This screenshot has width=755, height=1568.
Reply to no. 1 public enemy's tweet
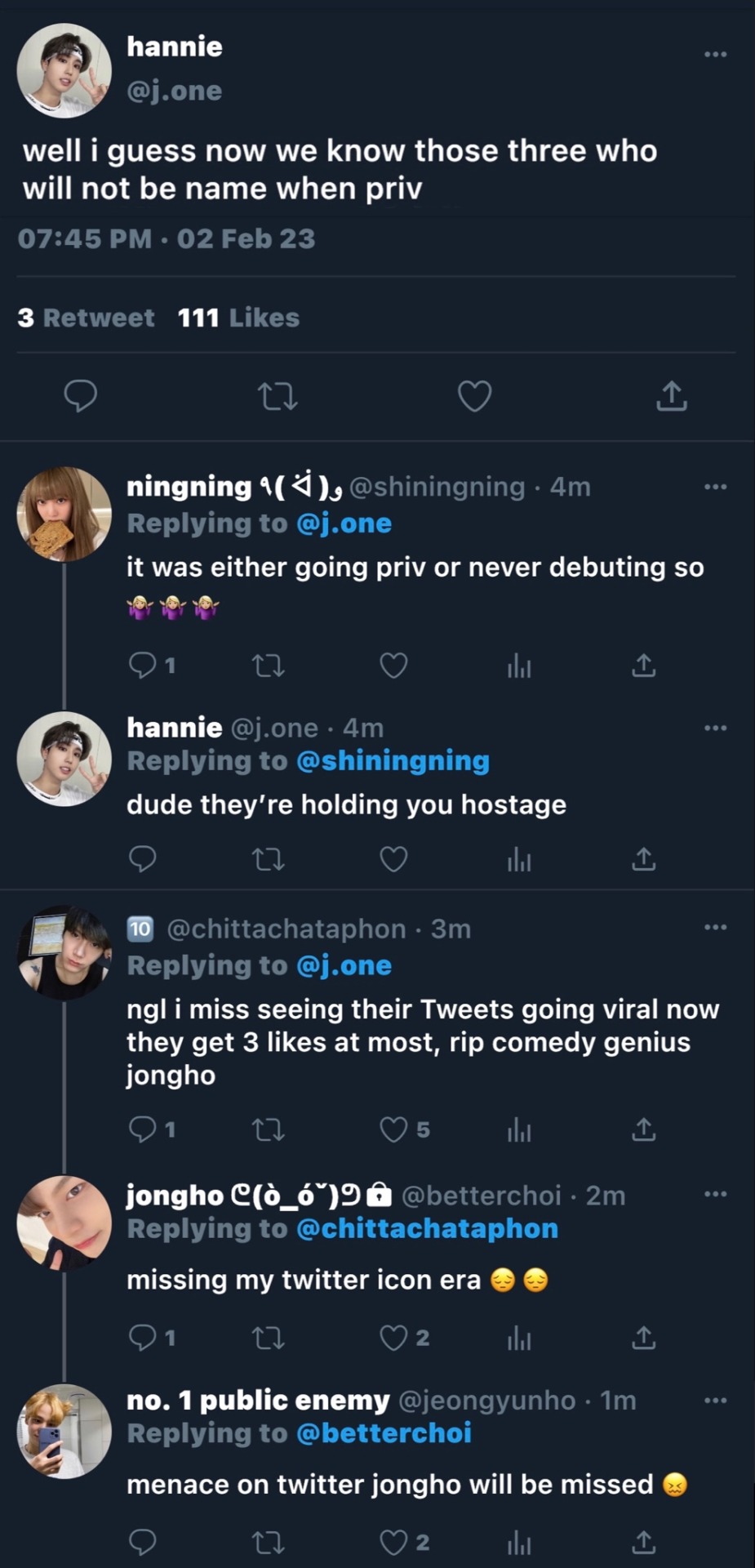(x=143, y=1542)
